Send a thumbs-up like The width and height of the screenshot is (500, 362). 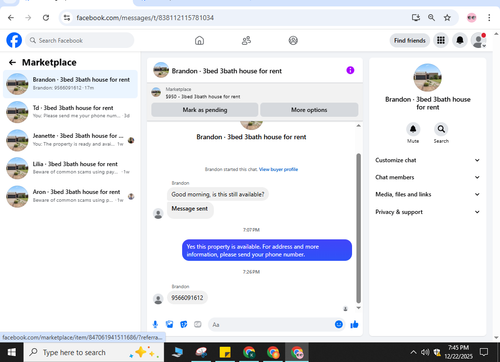coord(354,324)
